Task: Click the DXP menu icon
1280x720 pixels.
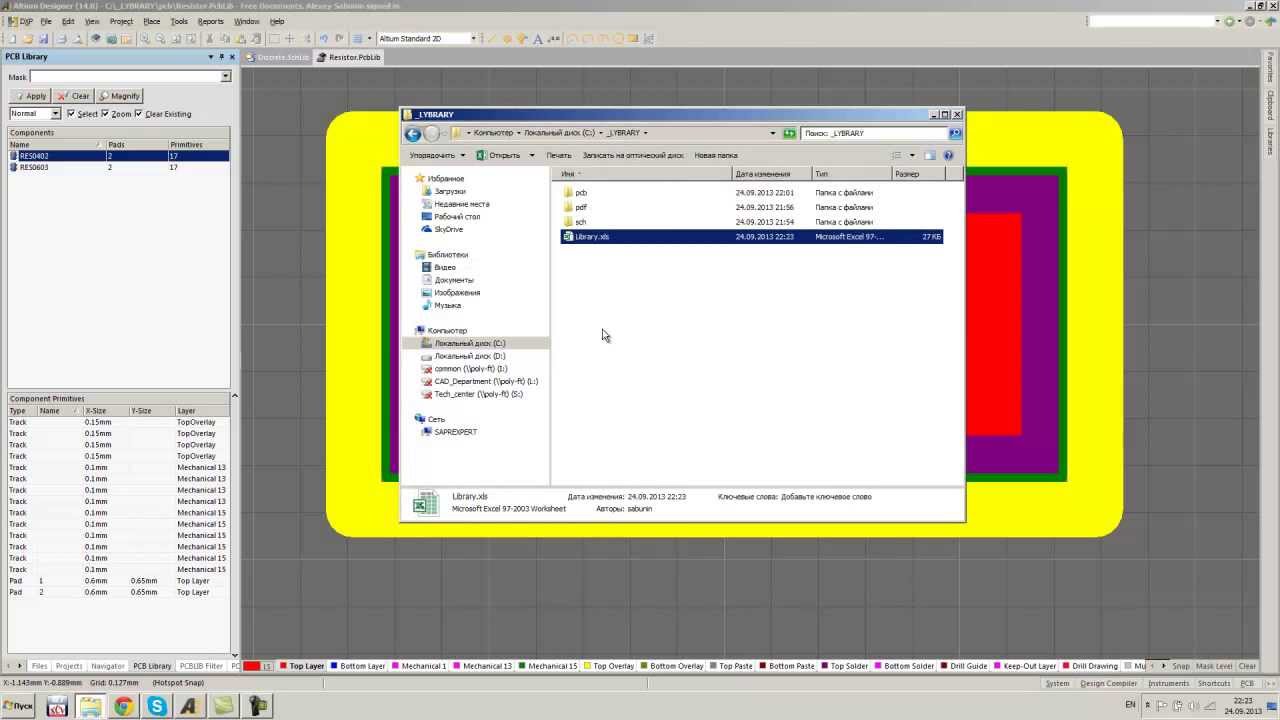Action: 20,21
